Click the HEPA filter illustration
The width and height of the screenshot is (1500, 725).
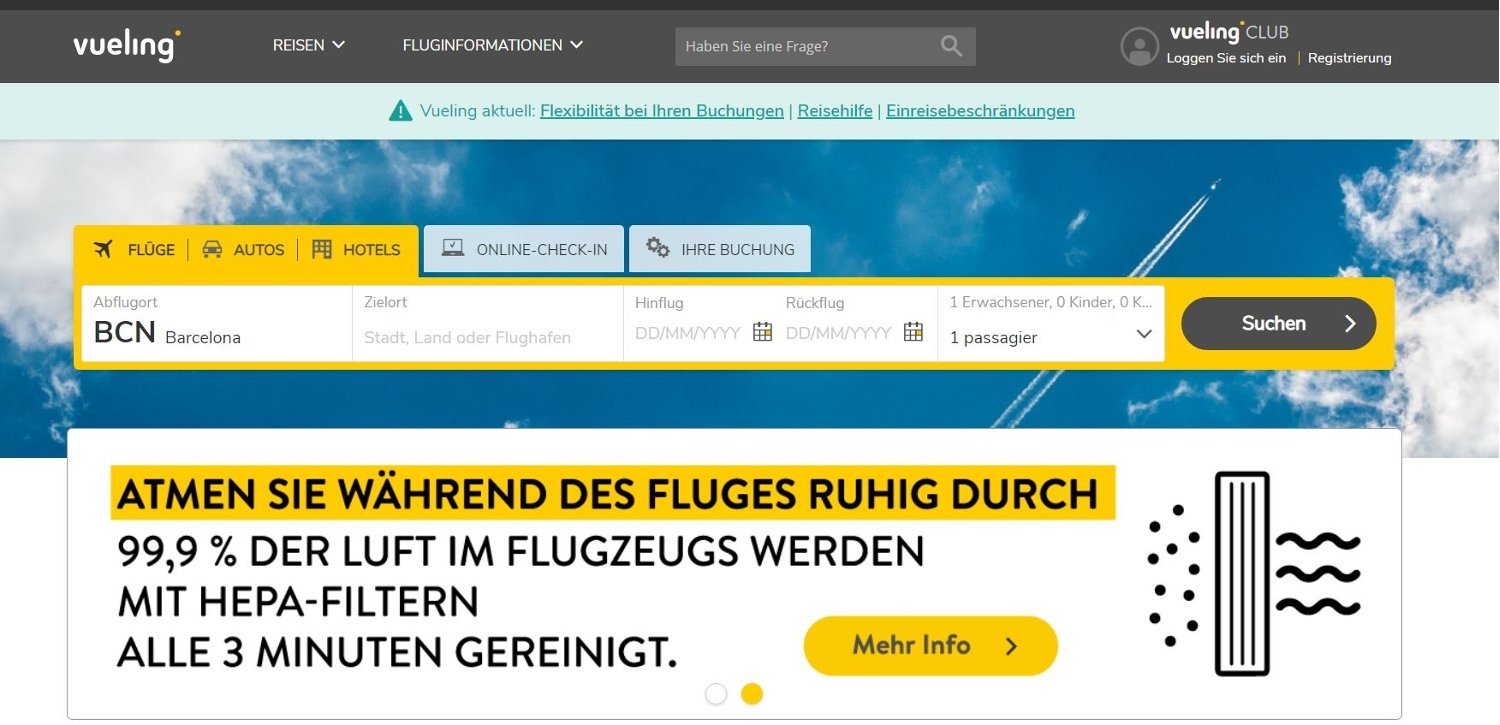1254,573
